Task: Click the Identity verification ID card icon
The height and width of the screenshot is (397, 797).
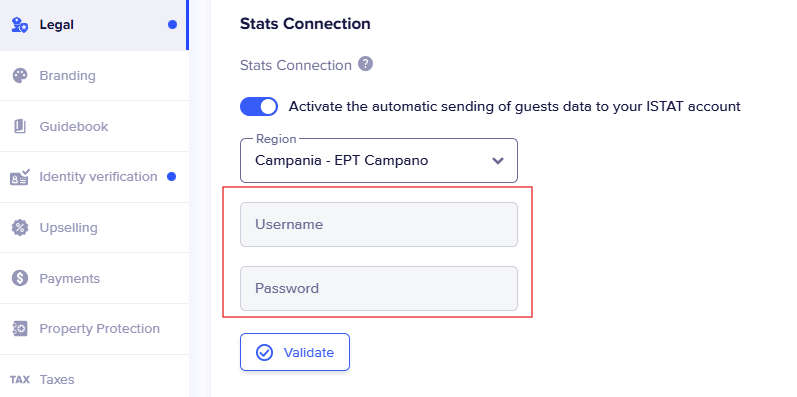Action: click(x=20, y=177)
